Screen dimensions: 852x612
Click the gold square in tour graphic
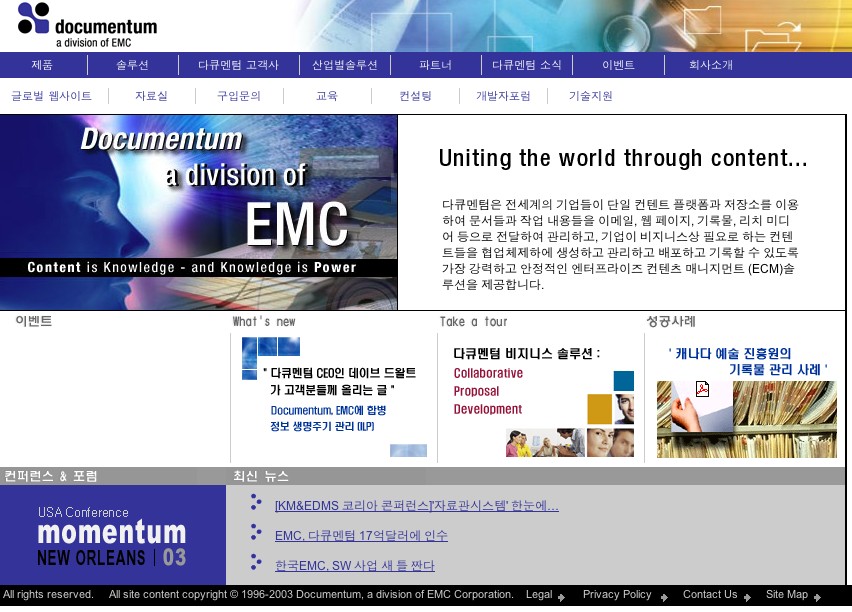pyautogui.click(x=600, y=409)
